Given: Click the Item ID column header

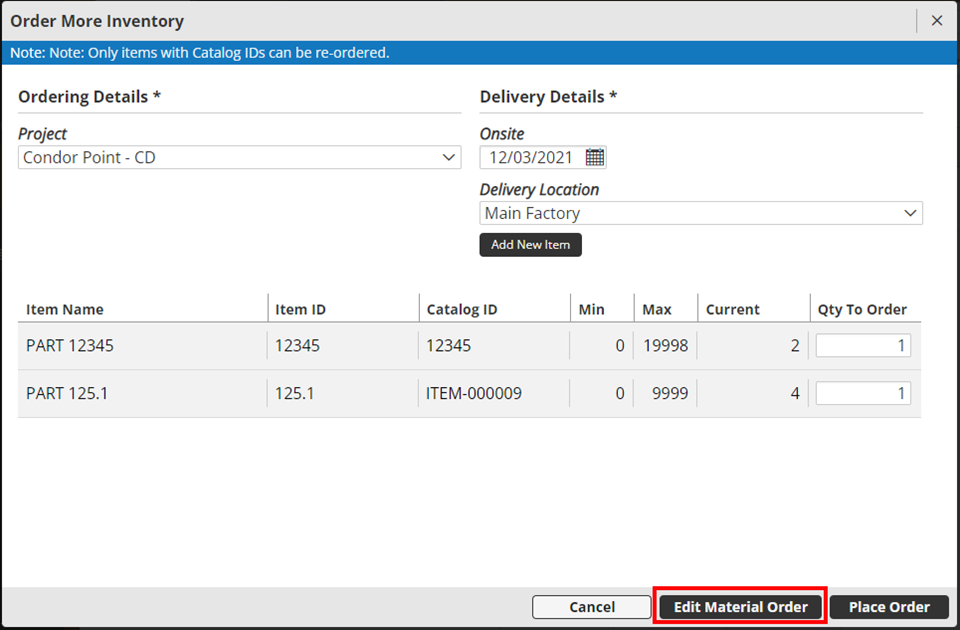Looking at the screenshot, I should tap(300, 310).
